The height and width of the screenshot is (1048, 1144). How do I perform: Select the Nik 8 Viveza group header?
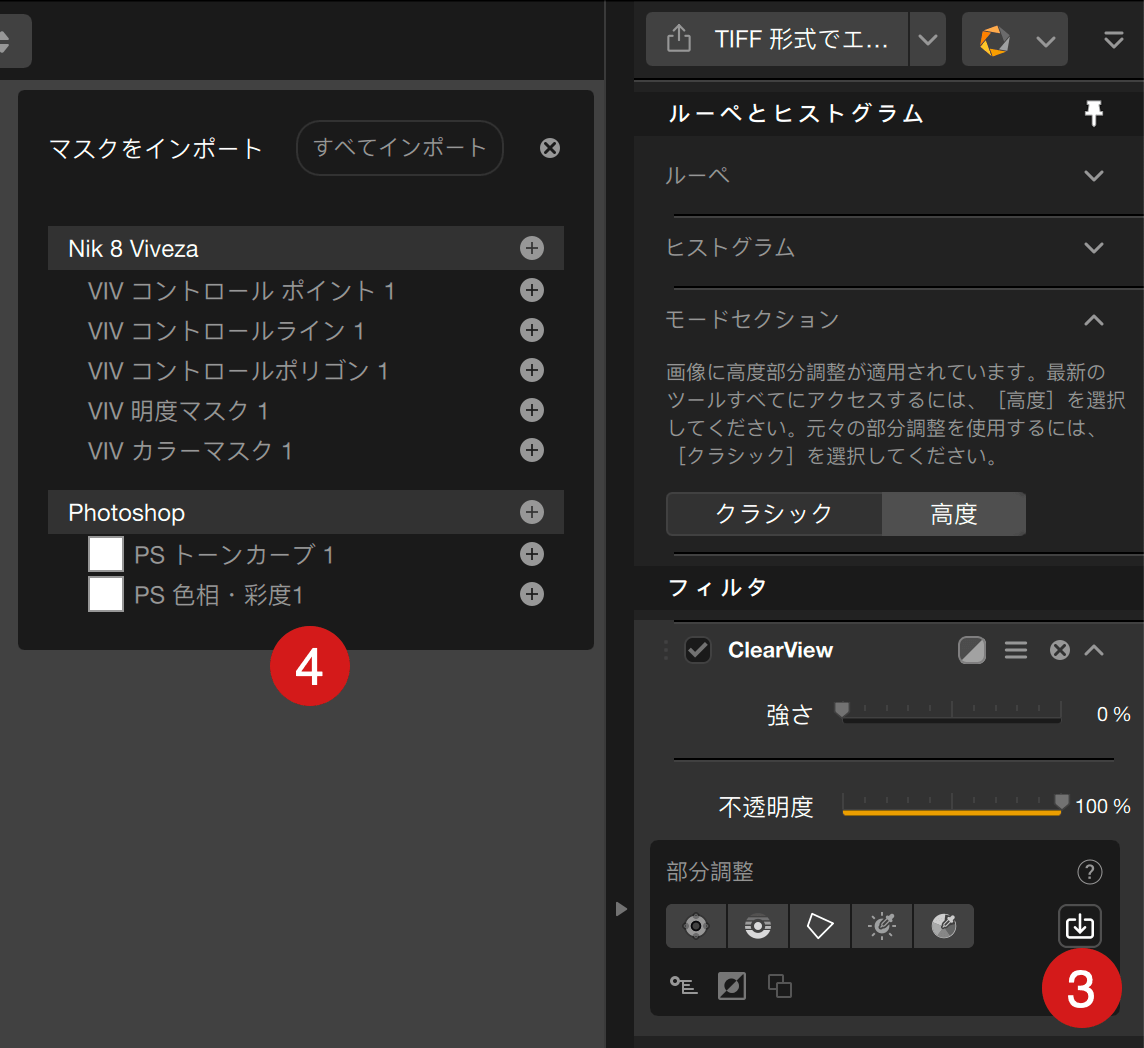click(x=306, y=248)
